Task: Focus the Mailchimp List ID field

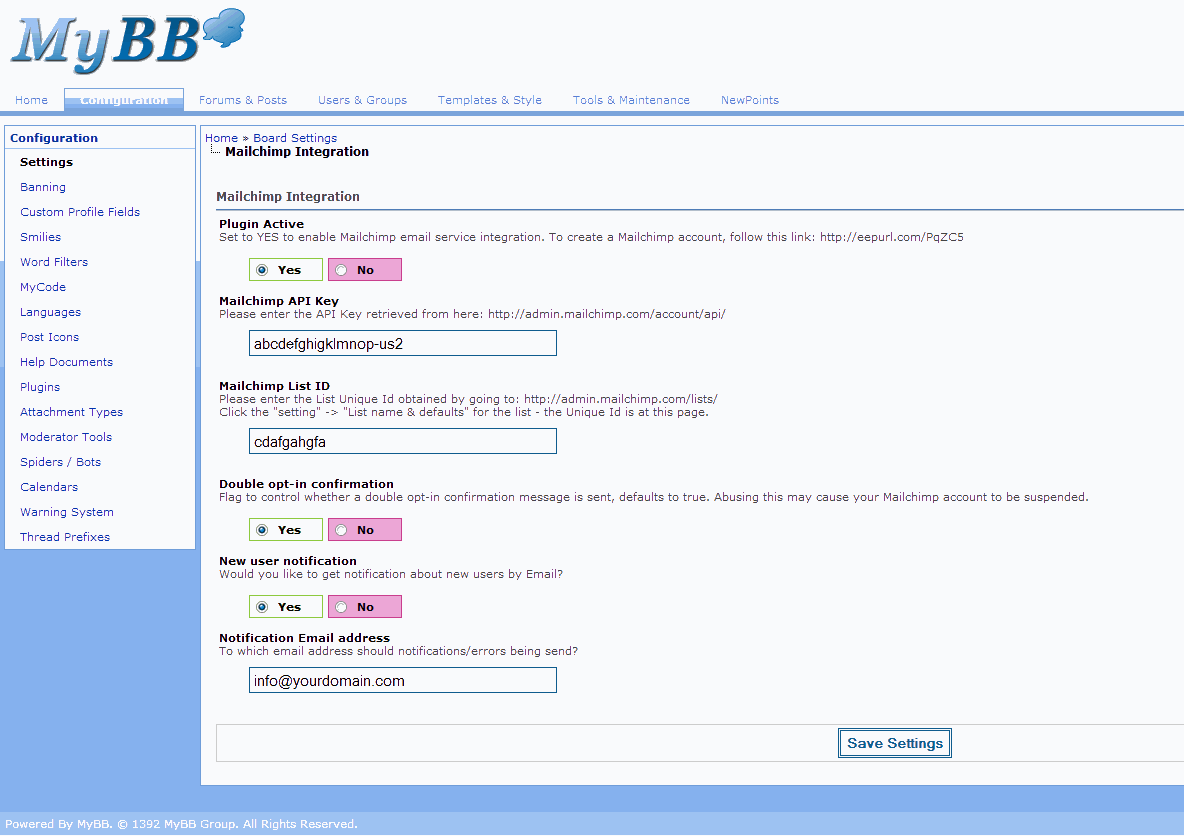Action: (x=402, y=441)
